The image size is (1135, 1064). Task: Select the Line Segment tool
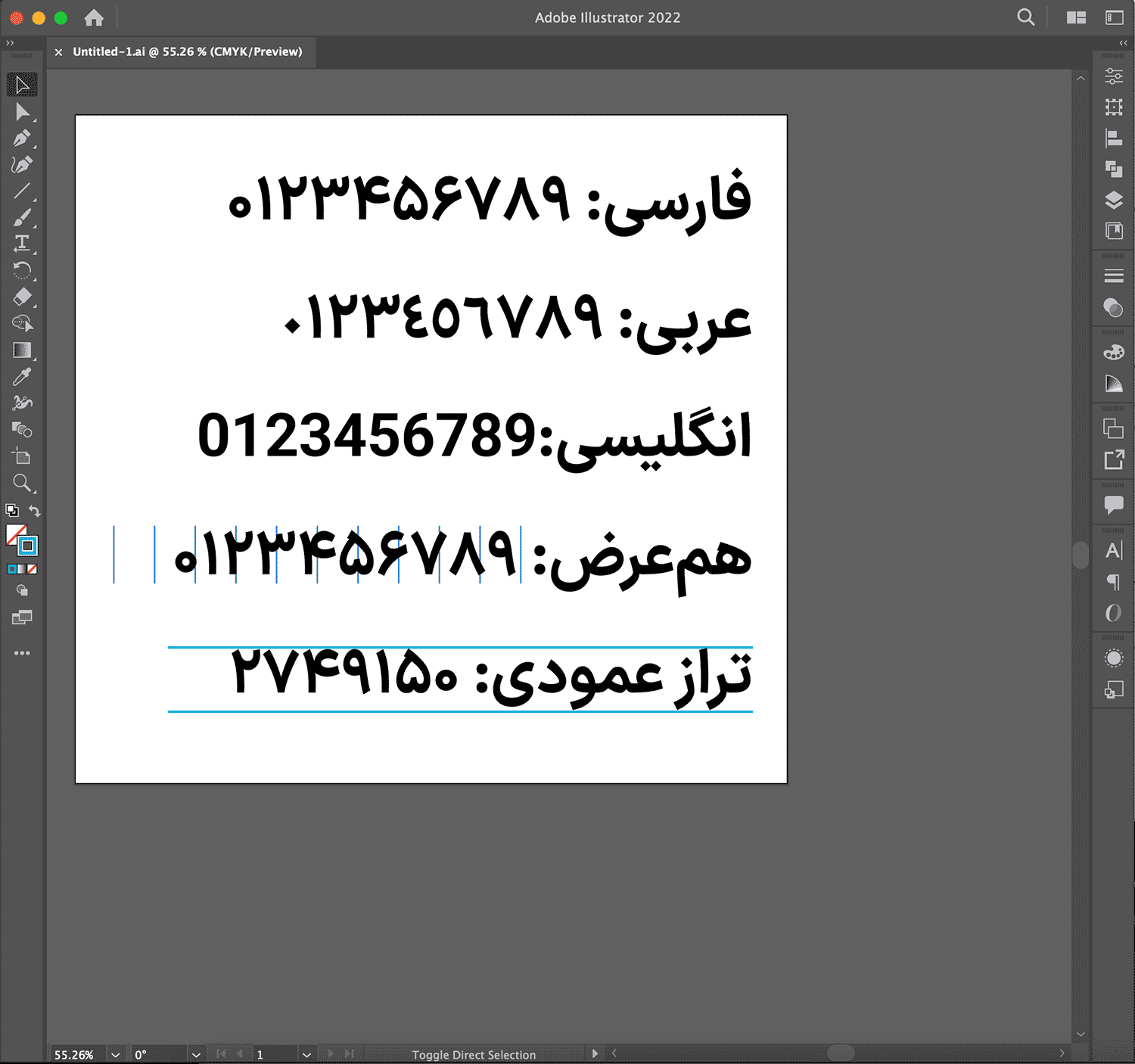point(22,191)
